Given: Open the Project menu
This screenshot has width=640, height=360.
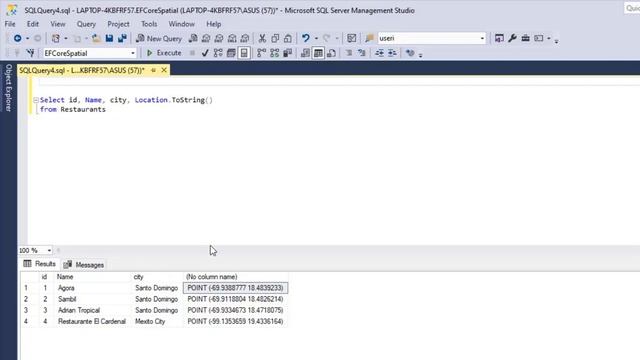Looking at the screenshot, I should (x=118, y=24).
